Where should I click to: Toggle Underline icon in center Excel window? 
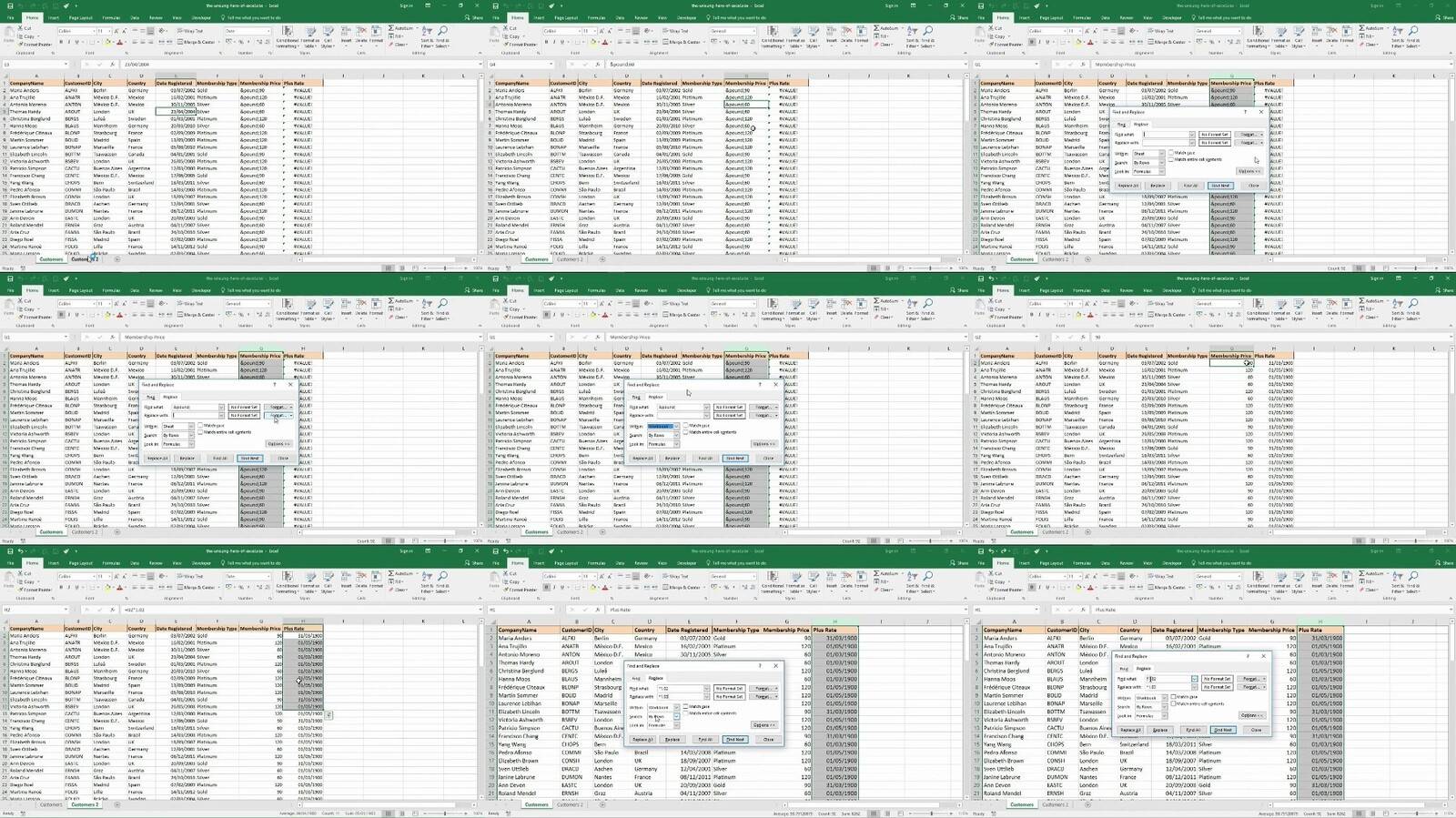point(561,315)
